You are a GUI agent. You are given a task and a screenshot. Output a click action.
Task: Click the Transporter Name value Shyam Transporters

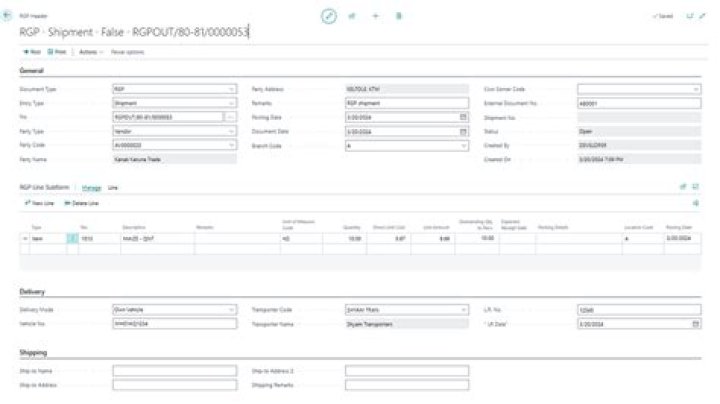pos(407,324)
